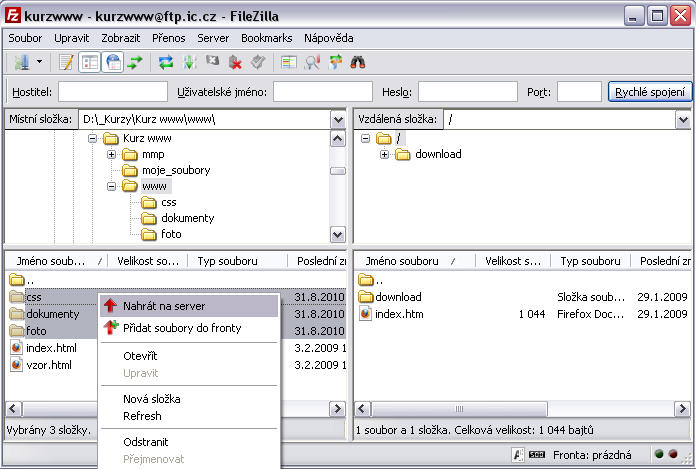Toggle the local directory tree view
This screenshot has width=696, height=469.
click(90, 62)
